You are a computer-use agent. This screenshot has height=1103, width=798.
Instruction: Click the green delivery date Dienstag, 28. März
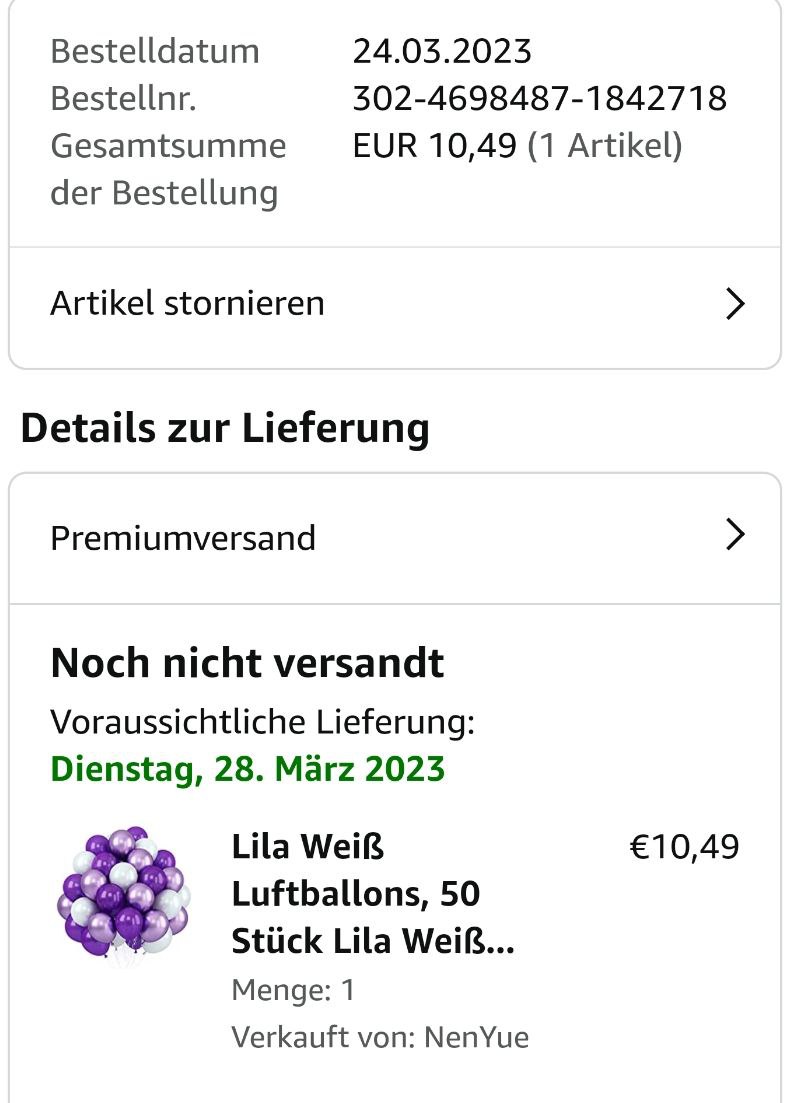point(247,769)
